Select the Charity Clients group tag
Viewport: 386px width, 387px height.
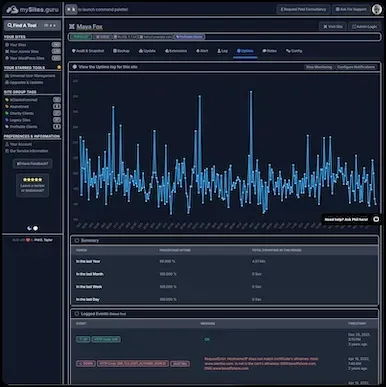coord(21,113)
